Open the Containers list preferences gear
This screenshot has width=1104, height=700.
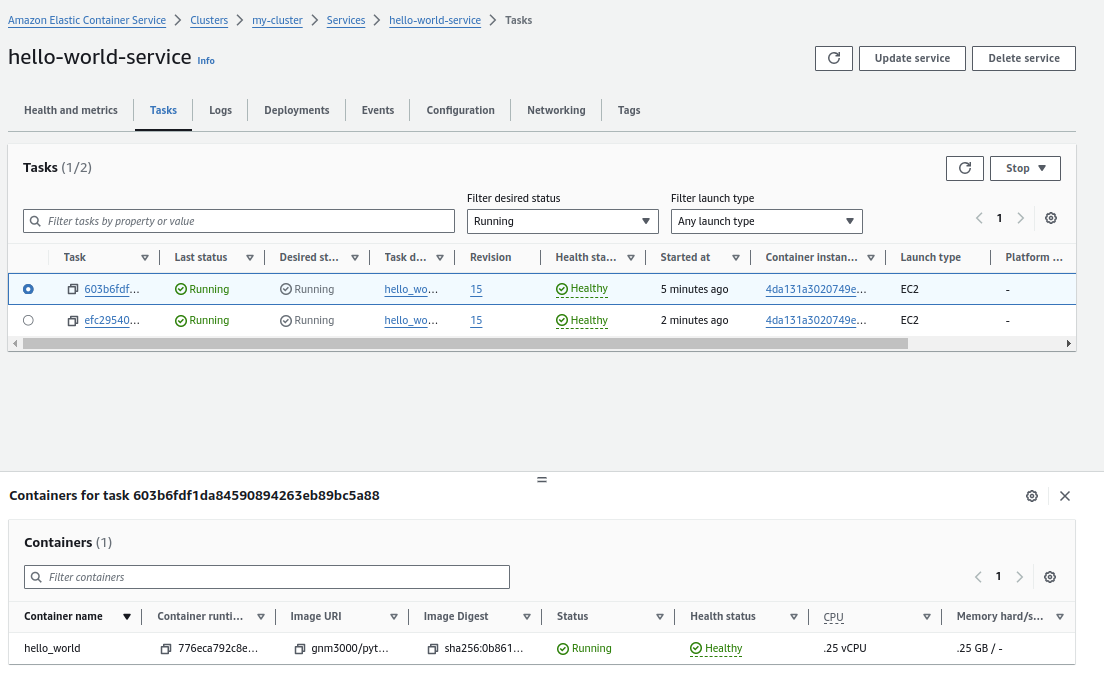1049,577
